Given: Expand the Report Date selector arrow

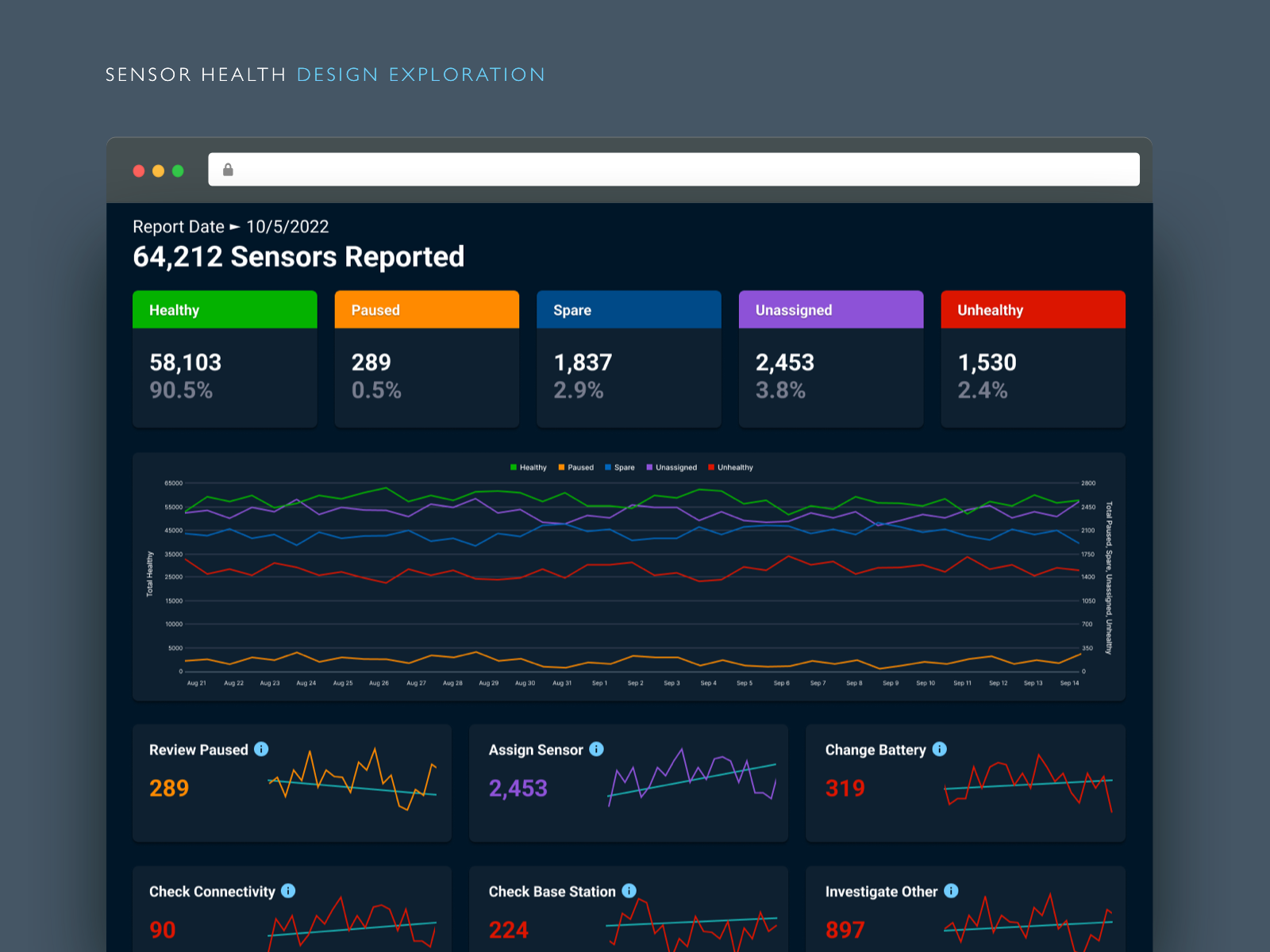Looking at the screenshot, I should pos(235,226).
